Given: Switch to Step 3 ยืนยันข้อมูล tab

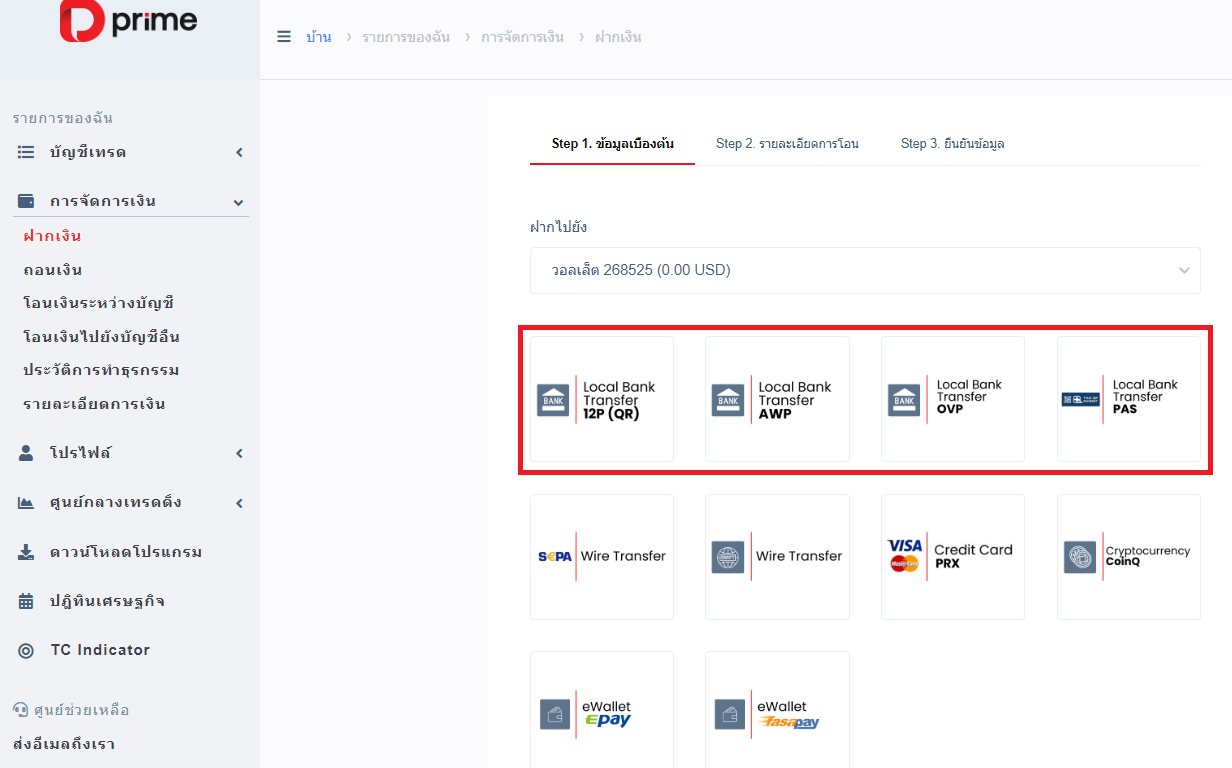Looking at the screenshot, I should 952,144.
